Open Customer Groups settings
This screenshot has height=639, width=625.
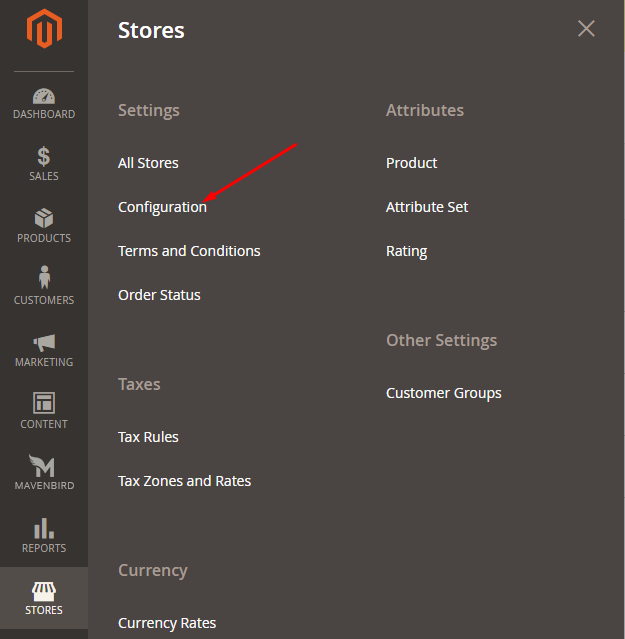pyautogui.click(x=444, y=393)
